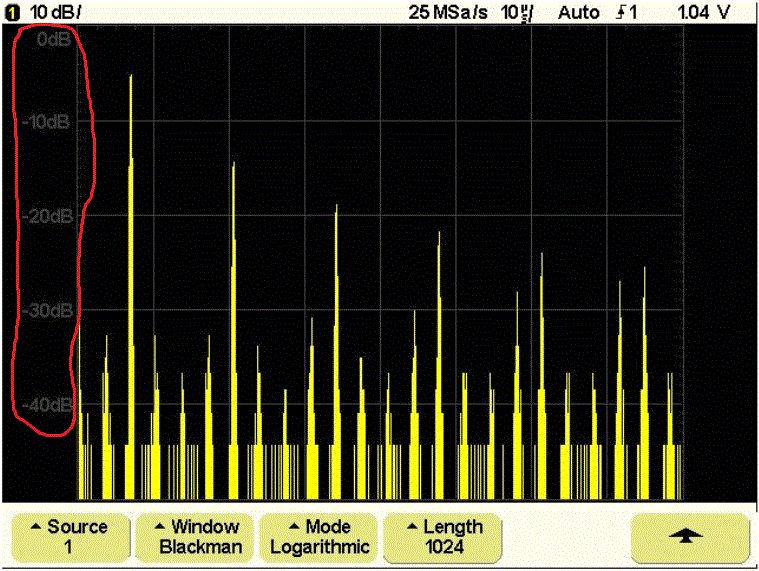
Task: Open the Source 1 softkey menu
Action: (71, 538)
